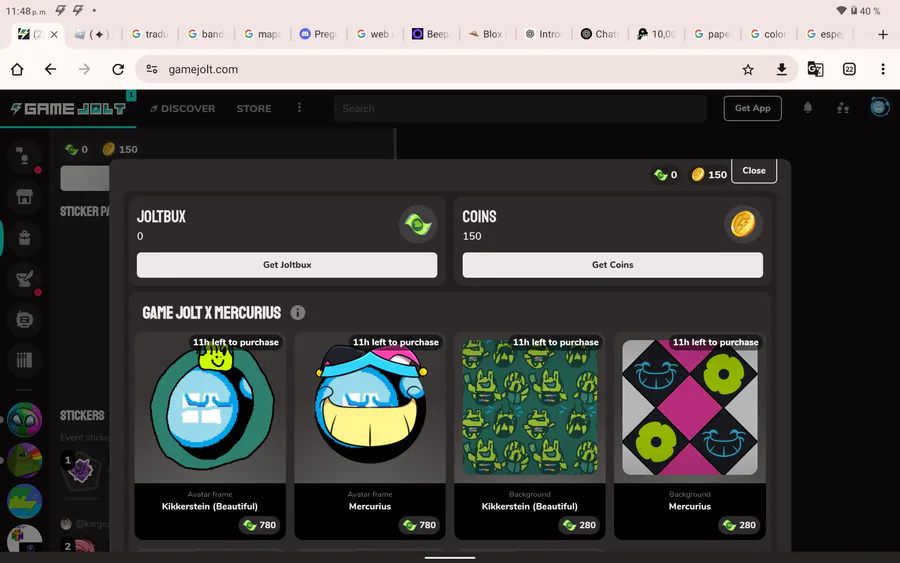Select Kikkerstein (Beautiful) background item
The image size is (900, 563).
coord(530,436)
